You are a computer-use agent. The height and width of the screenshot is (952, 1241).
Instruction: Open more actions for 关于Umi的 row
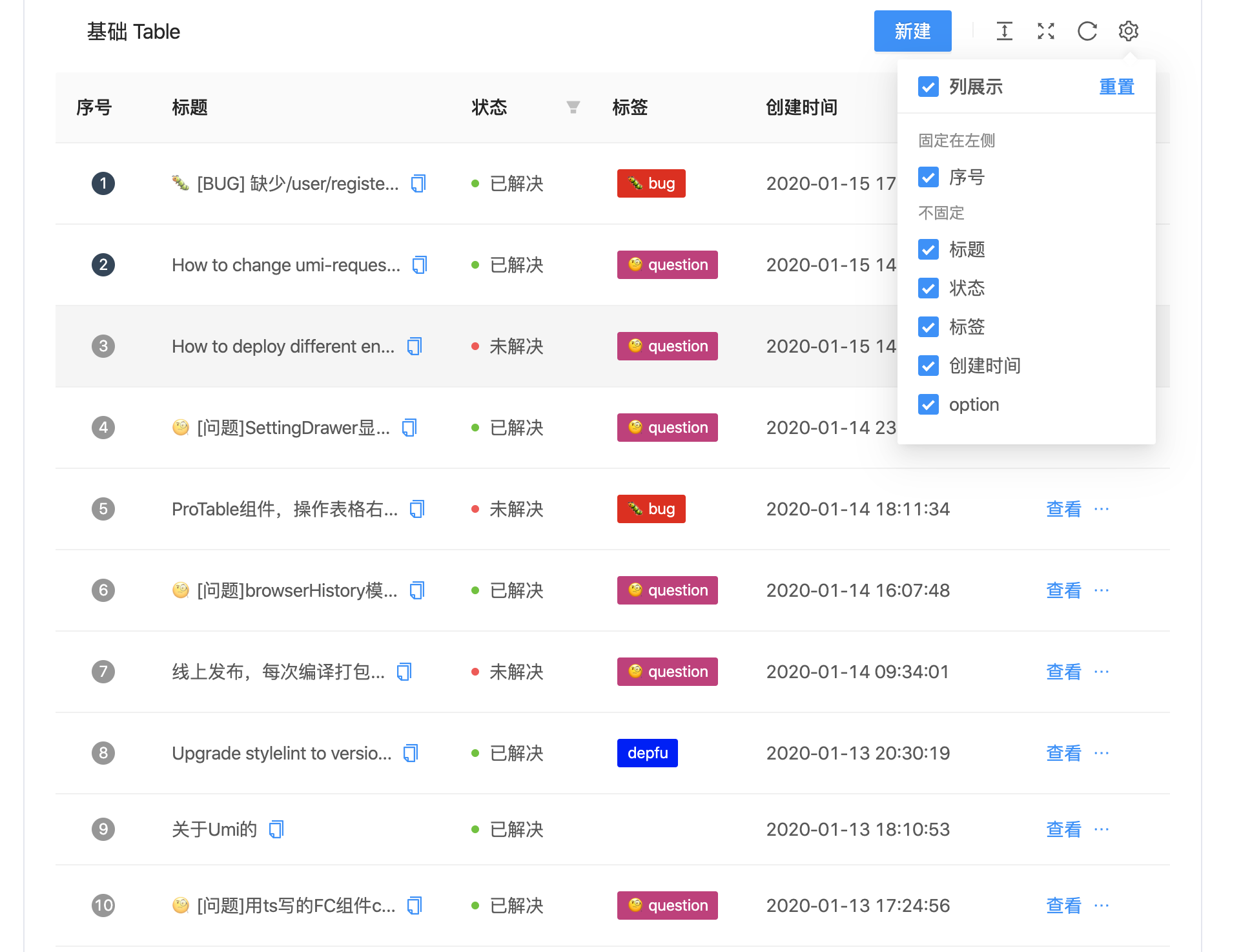click(1102, 829)
